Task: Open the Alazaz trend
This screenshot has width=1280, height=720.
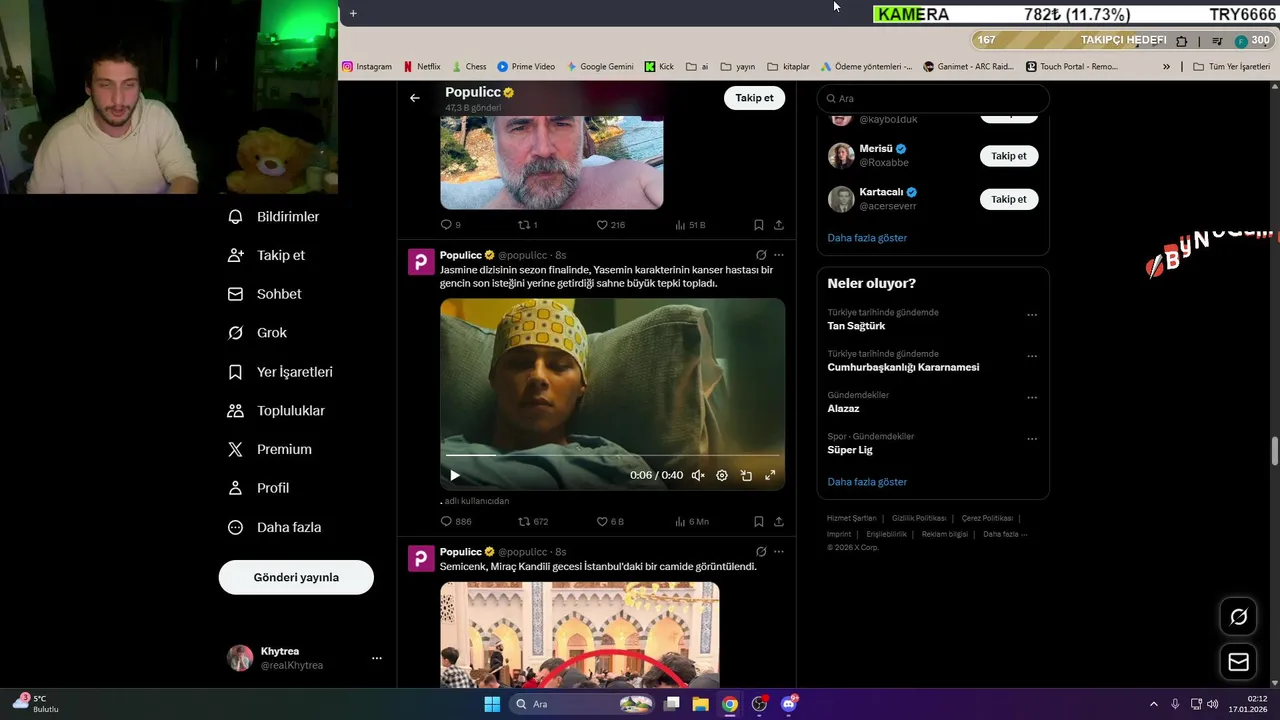Action: click(843, 408)
